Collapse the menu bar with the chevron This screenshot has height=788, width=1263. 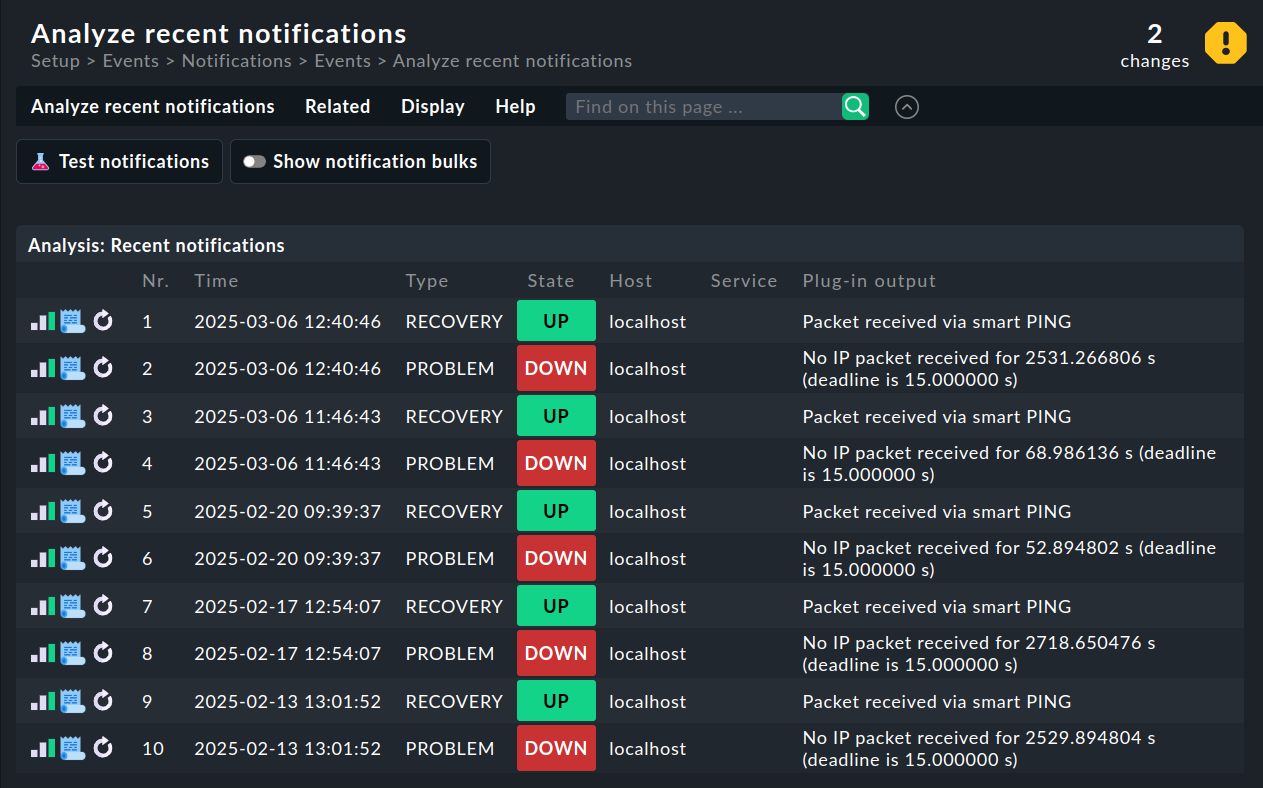[x=906, y=107]
